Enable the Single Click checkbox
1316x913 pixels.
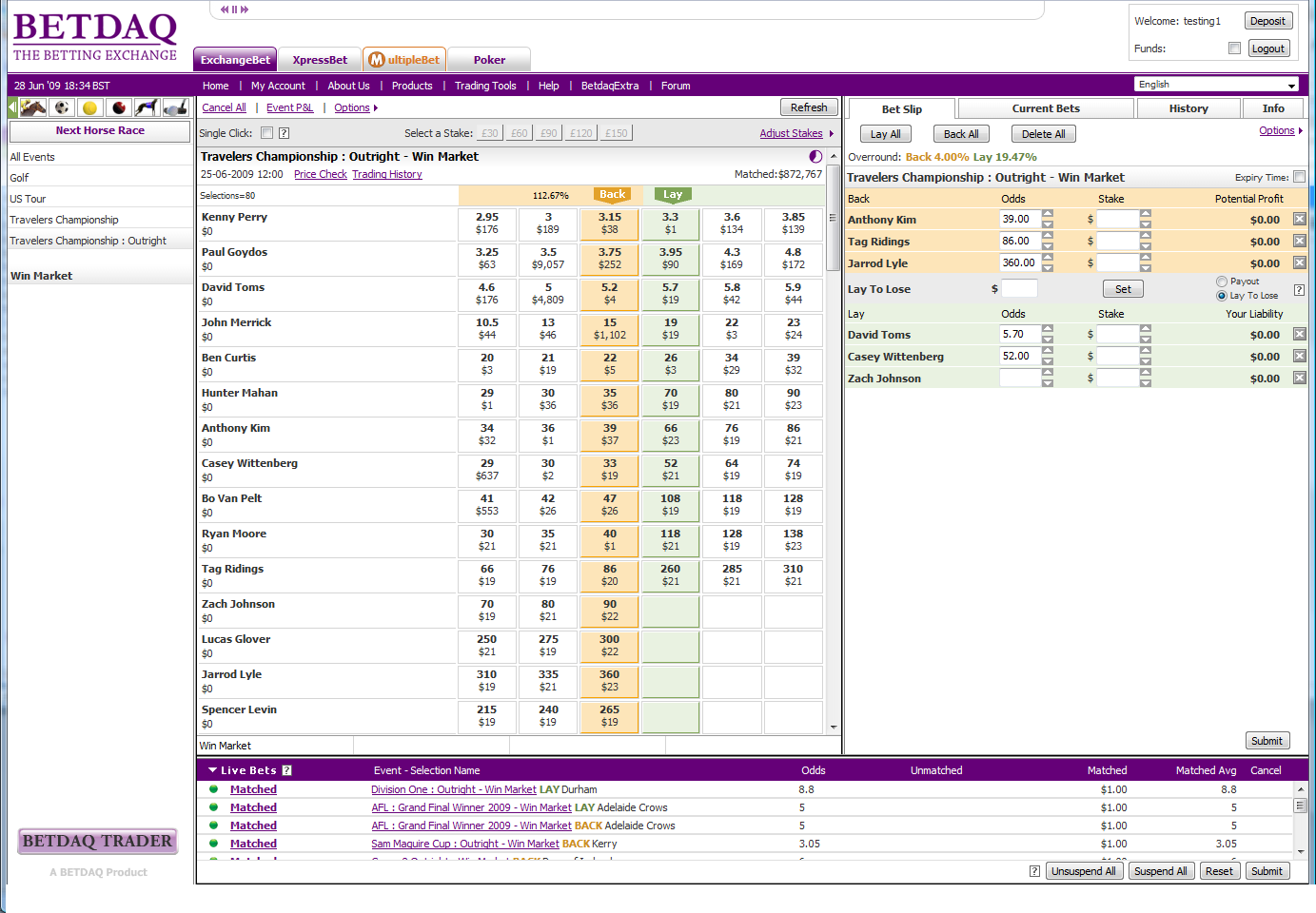point(267,133)
